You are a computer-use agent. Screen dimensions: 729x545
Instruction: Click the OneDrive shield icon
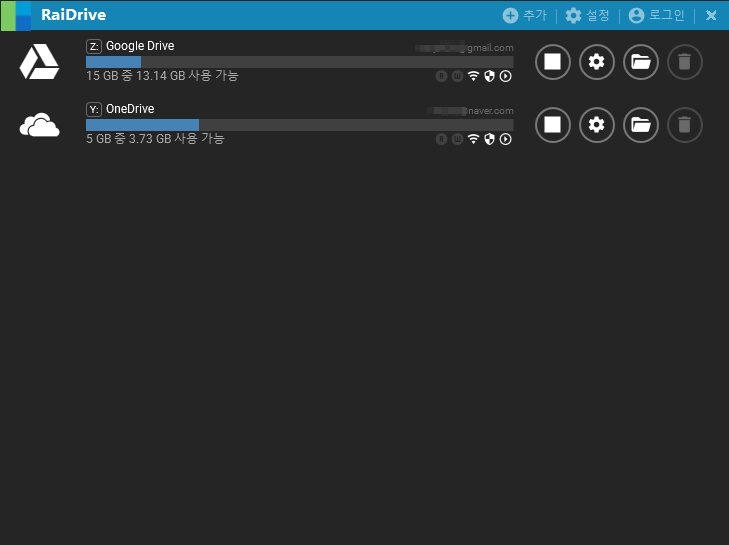(489, 139)
